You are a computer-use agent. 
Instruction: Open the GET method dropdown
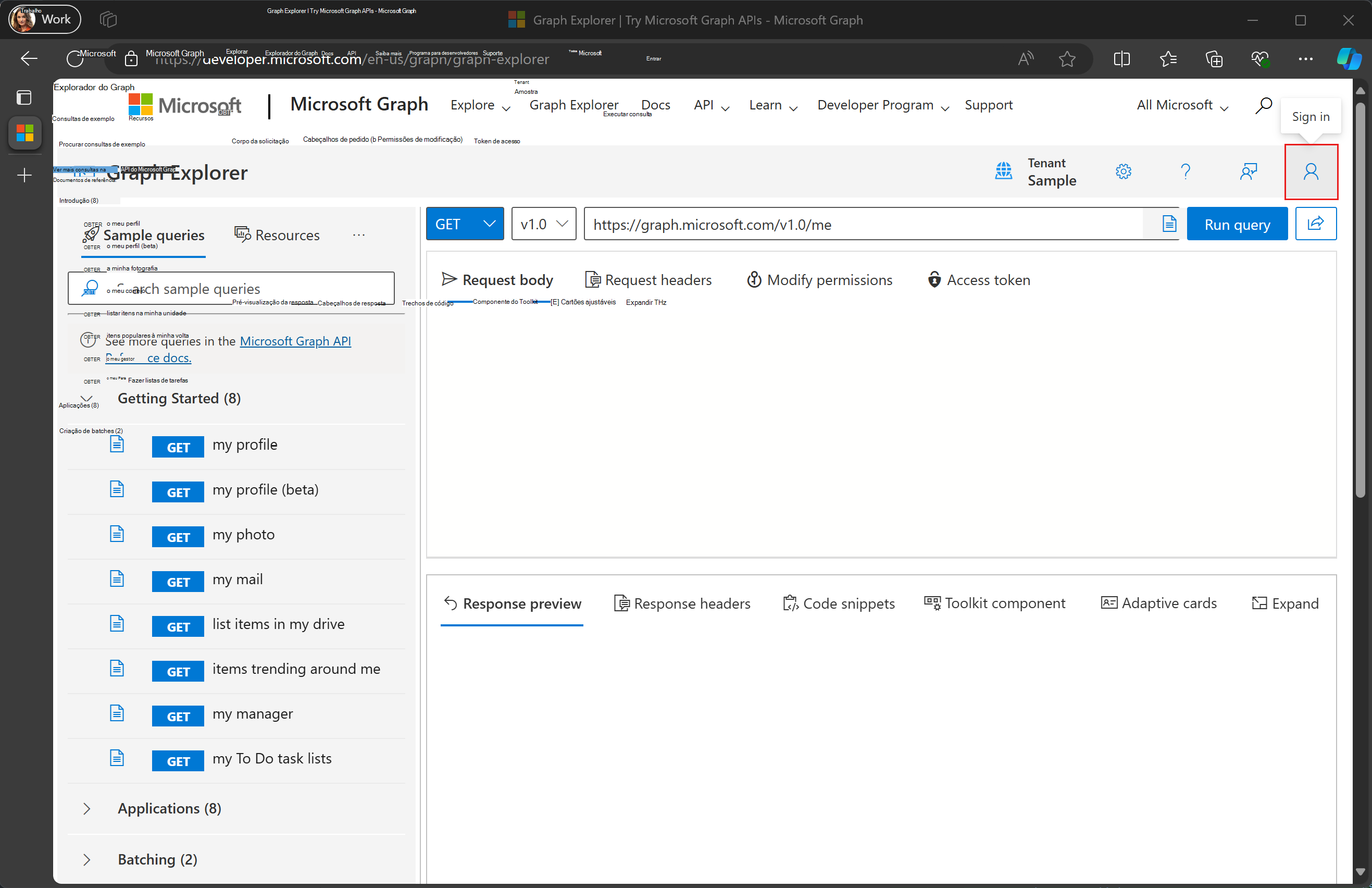point(465,224)
